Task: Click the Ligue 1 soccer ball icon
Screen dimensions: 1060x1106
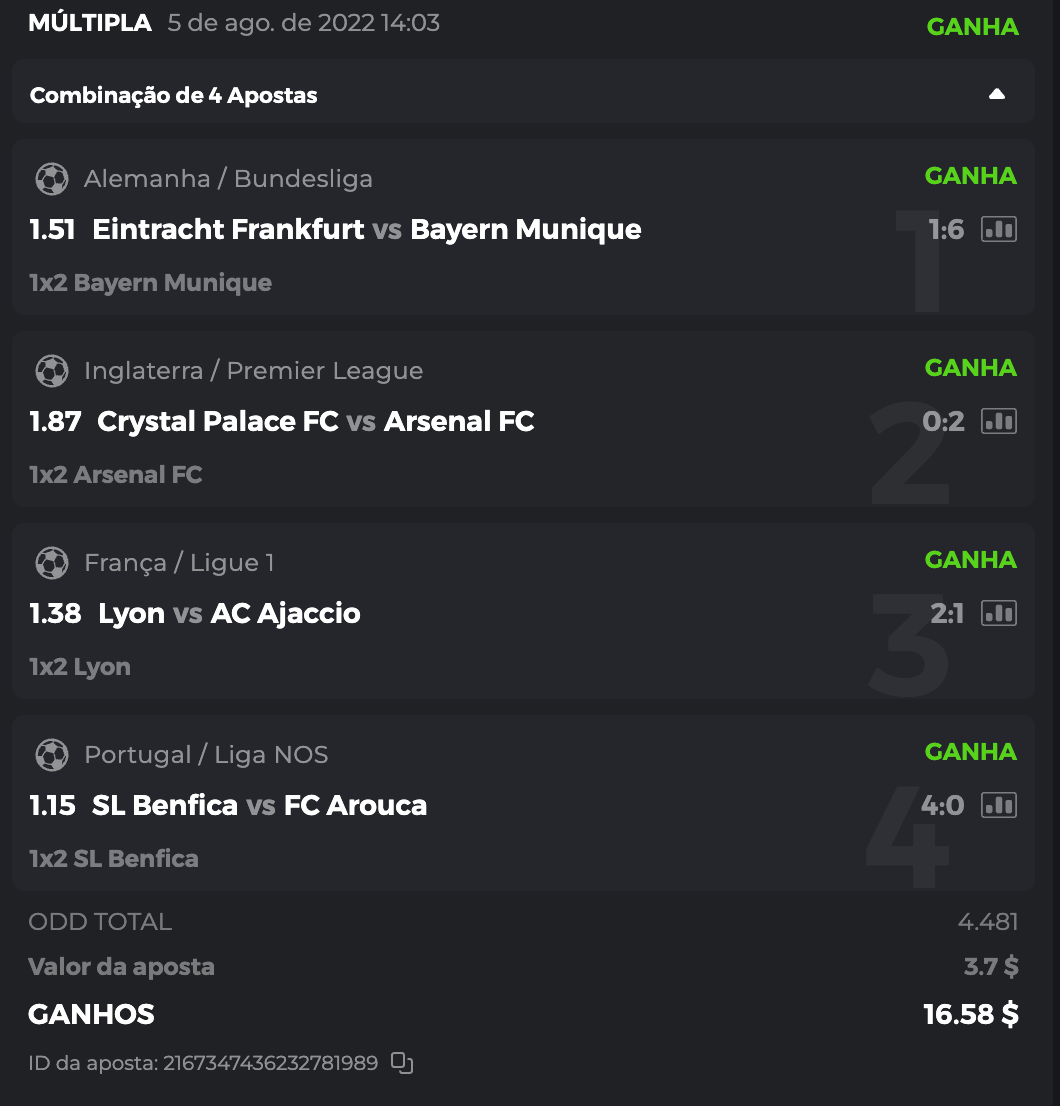Action: point(51,563)
